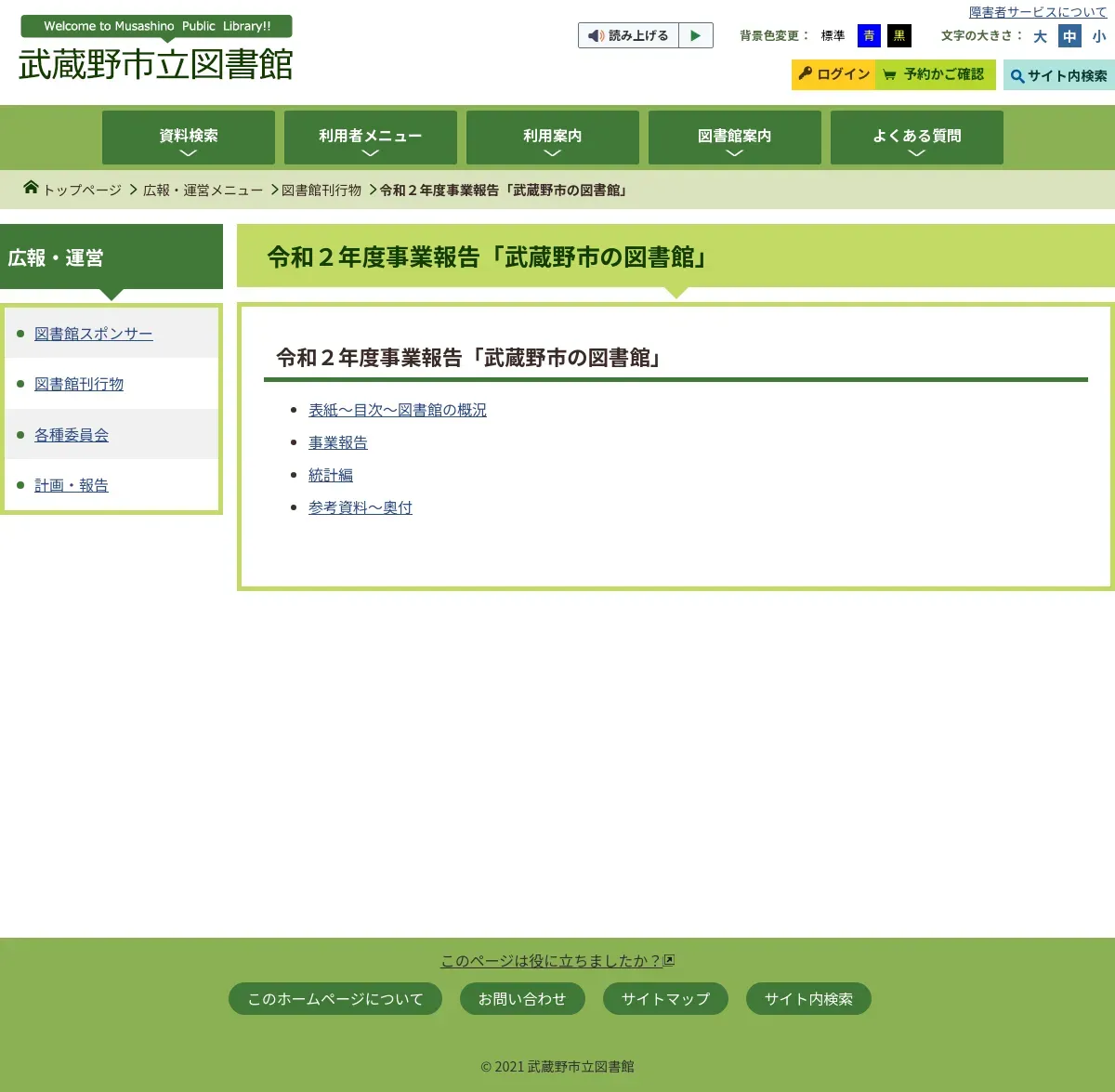Switch background to the black 黒 swatch
The image size is (1115, 1092).
(x=899, y=36)
